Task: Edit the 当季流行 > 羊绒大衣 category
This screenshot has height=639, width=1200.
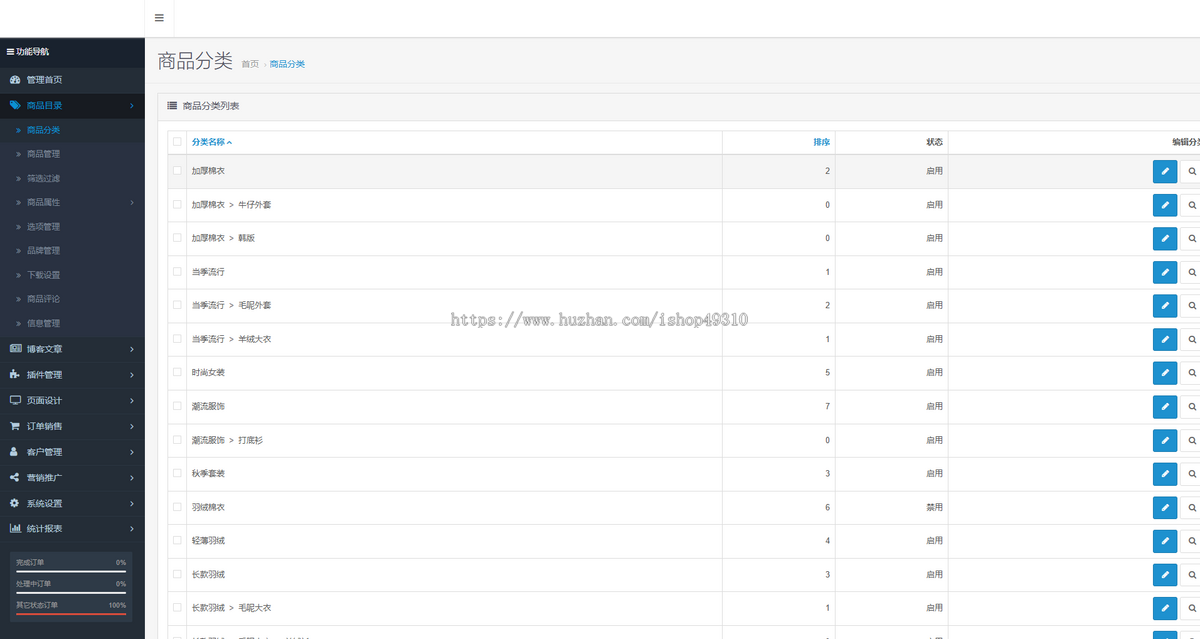Action: point(1164,340)
